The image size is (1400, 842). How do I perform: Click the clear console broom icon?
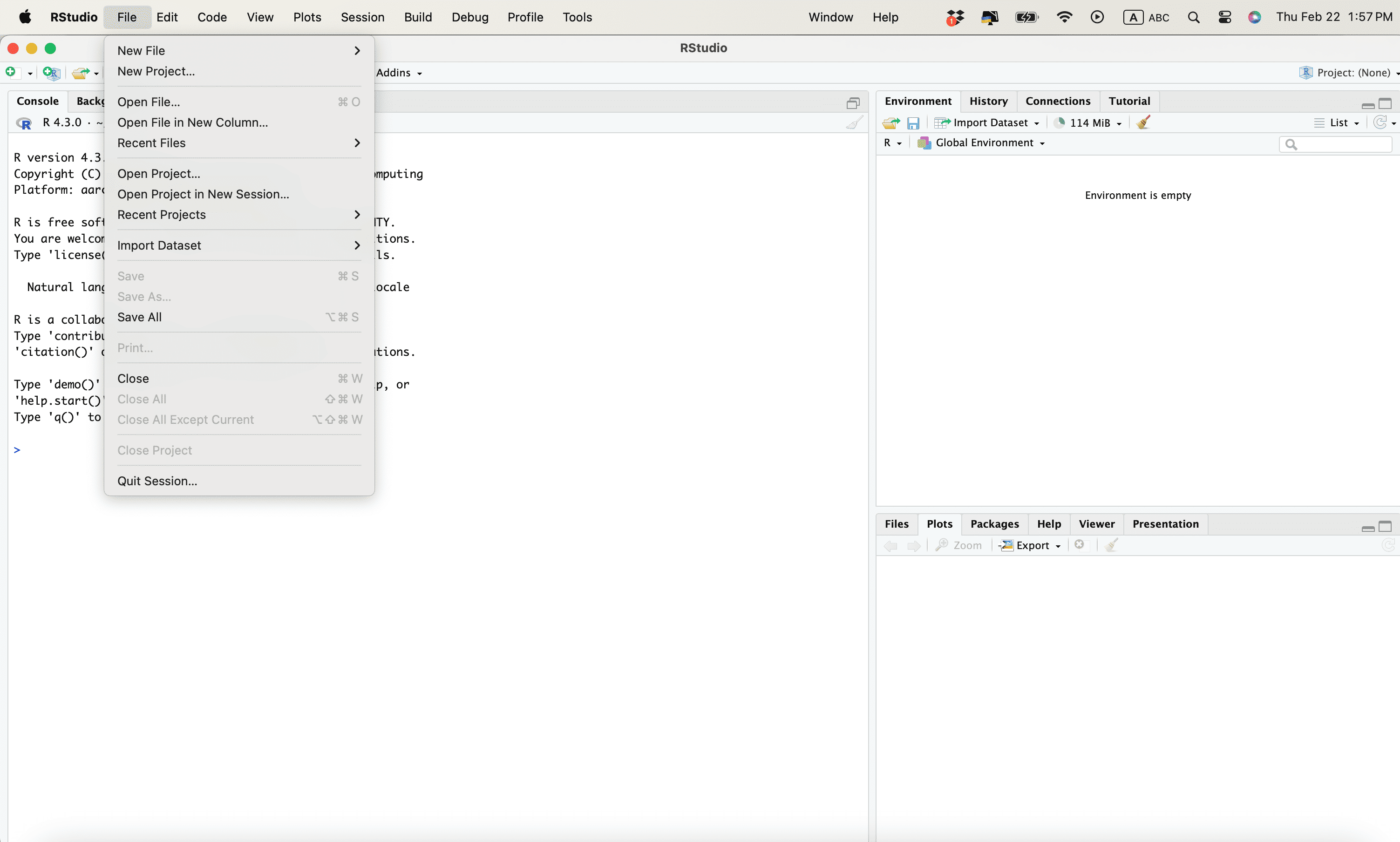coord(854,122)
